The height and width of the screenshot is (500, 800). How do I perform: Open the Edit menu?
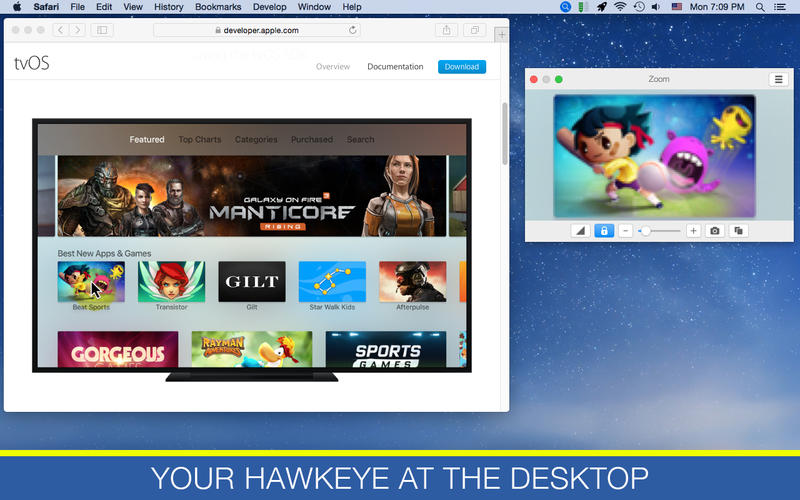104,7
